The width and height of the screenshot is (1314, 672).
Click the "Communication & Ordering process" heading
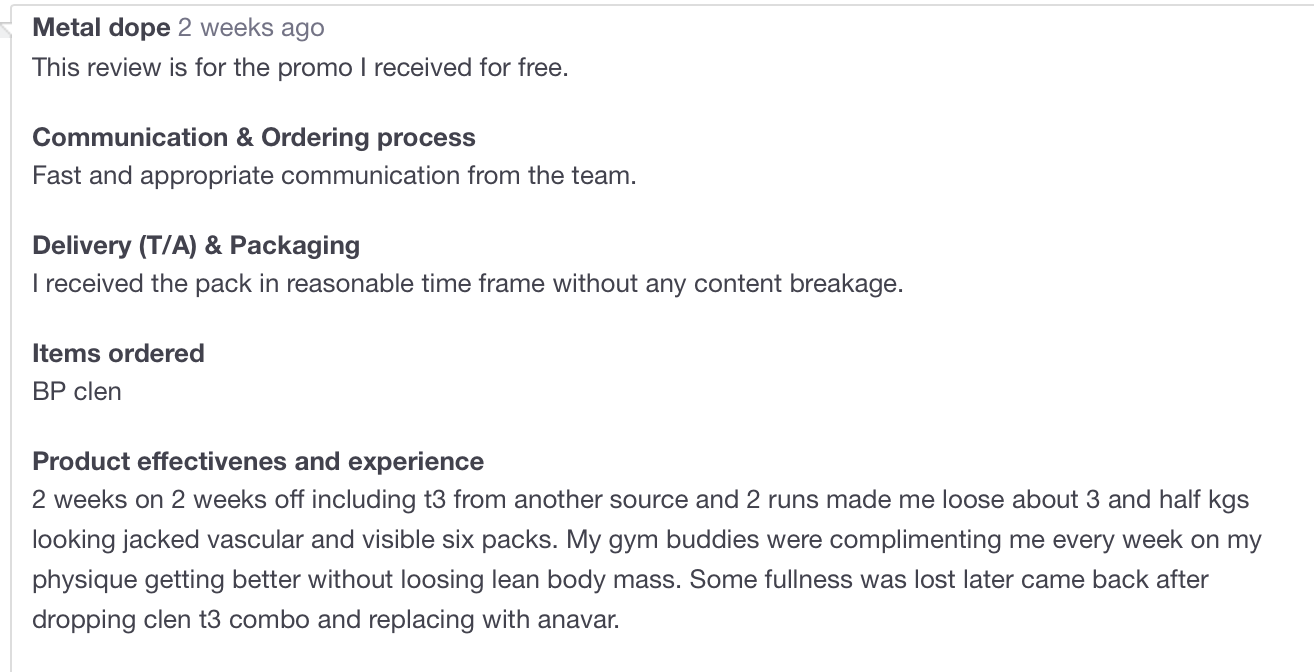[x=254, y=137]
